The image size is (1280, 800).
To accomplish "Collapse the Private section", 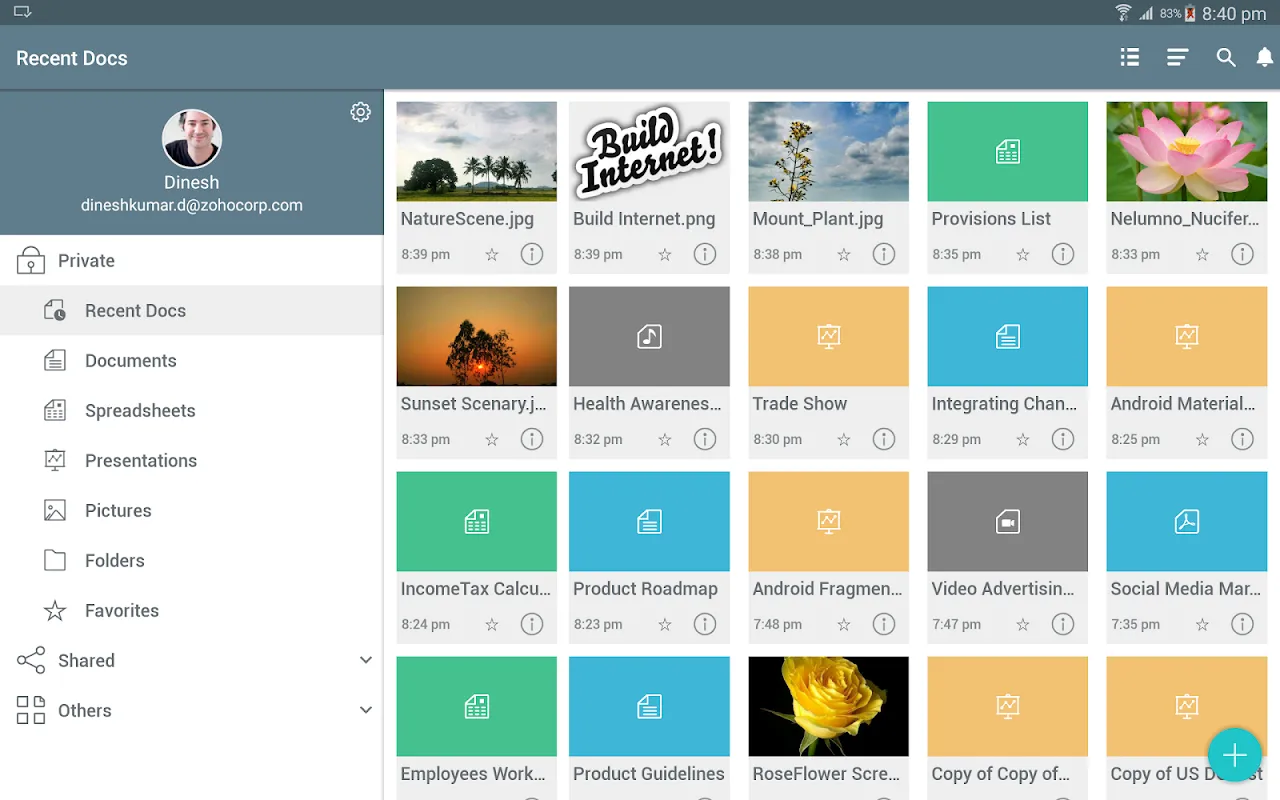I will pos(86,261).
